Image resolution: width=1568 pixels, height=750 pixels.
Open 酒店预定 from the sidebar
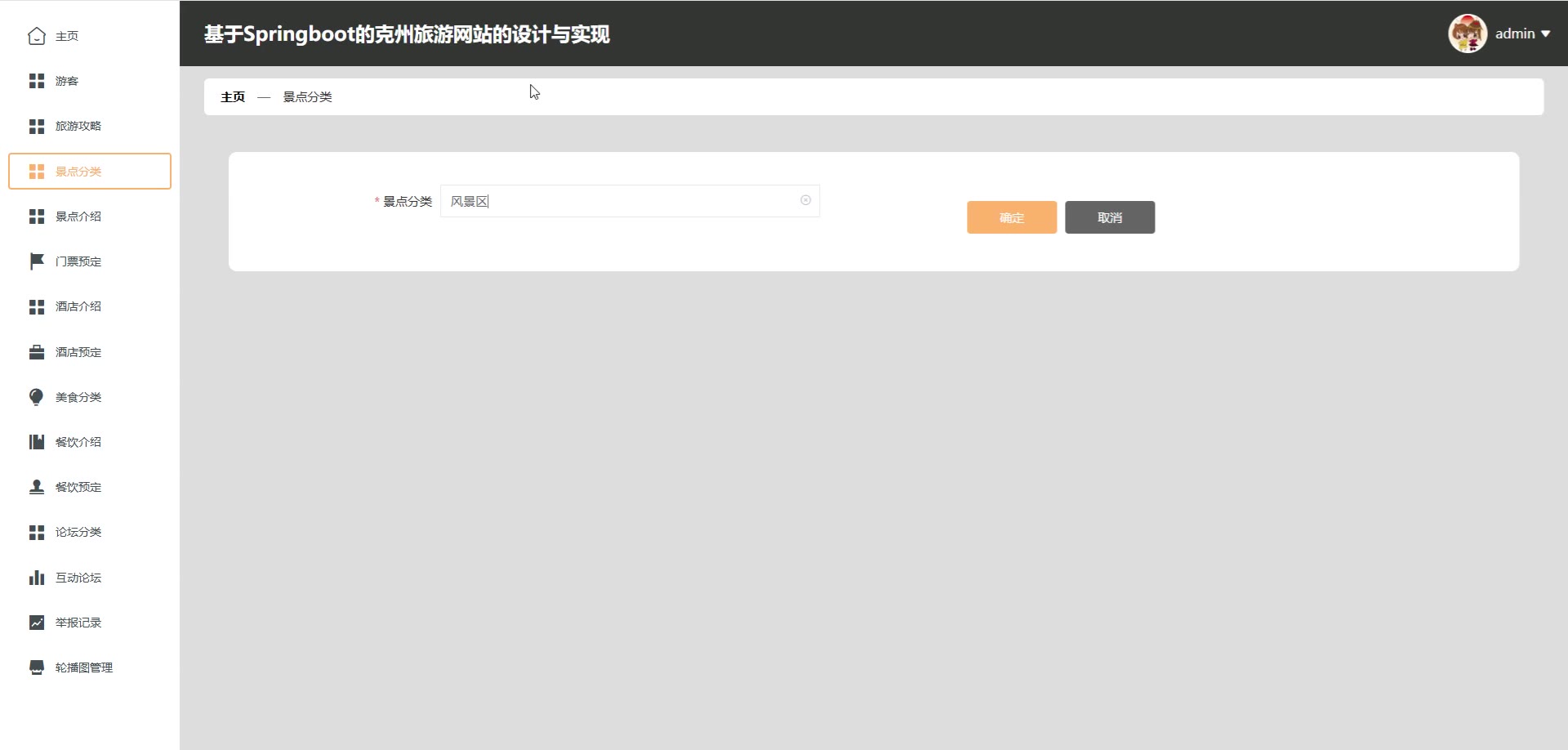tap(90, 352)
